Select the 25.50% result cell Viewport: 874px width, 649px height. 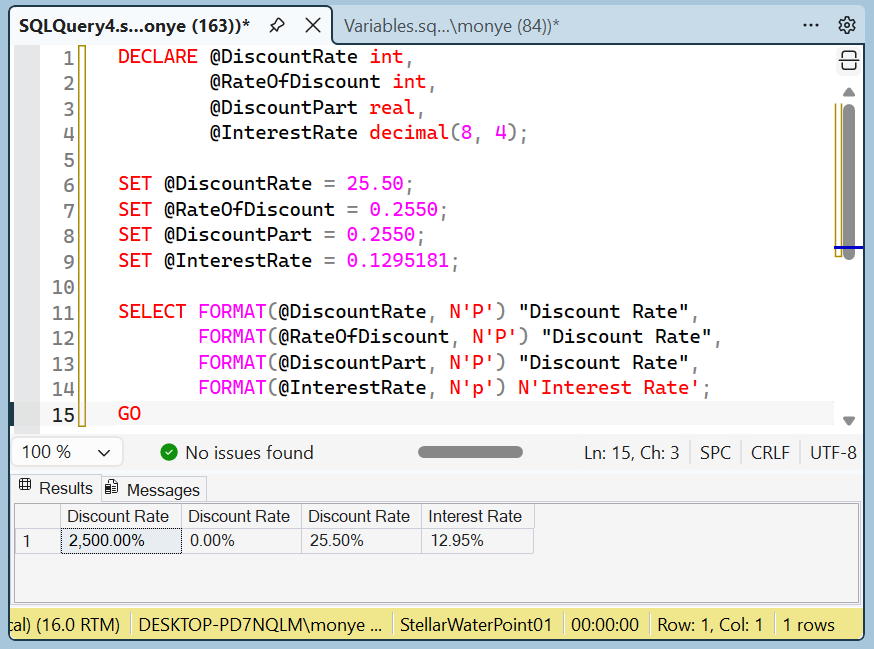click(361, 541)
